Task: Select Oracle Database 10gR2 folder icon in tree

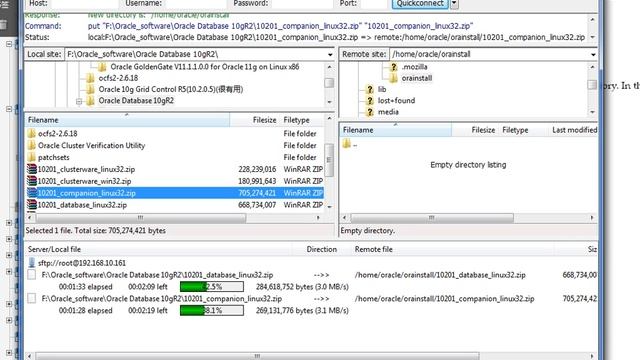Action: 91,101
